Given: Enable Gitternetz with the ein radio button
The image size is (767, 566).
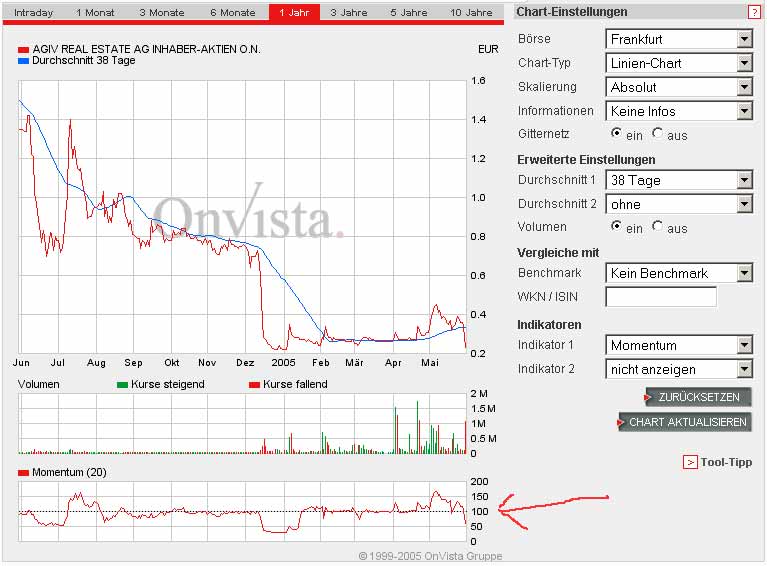Looking at the screenshot, I should [616, 134].
